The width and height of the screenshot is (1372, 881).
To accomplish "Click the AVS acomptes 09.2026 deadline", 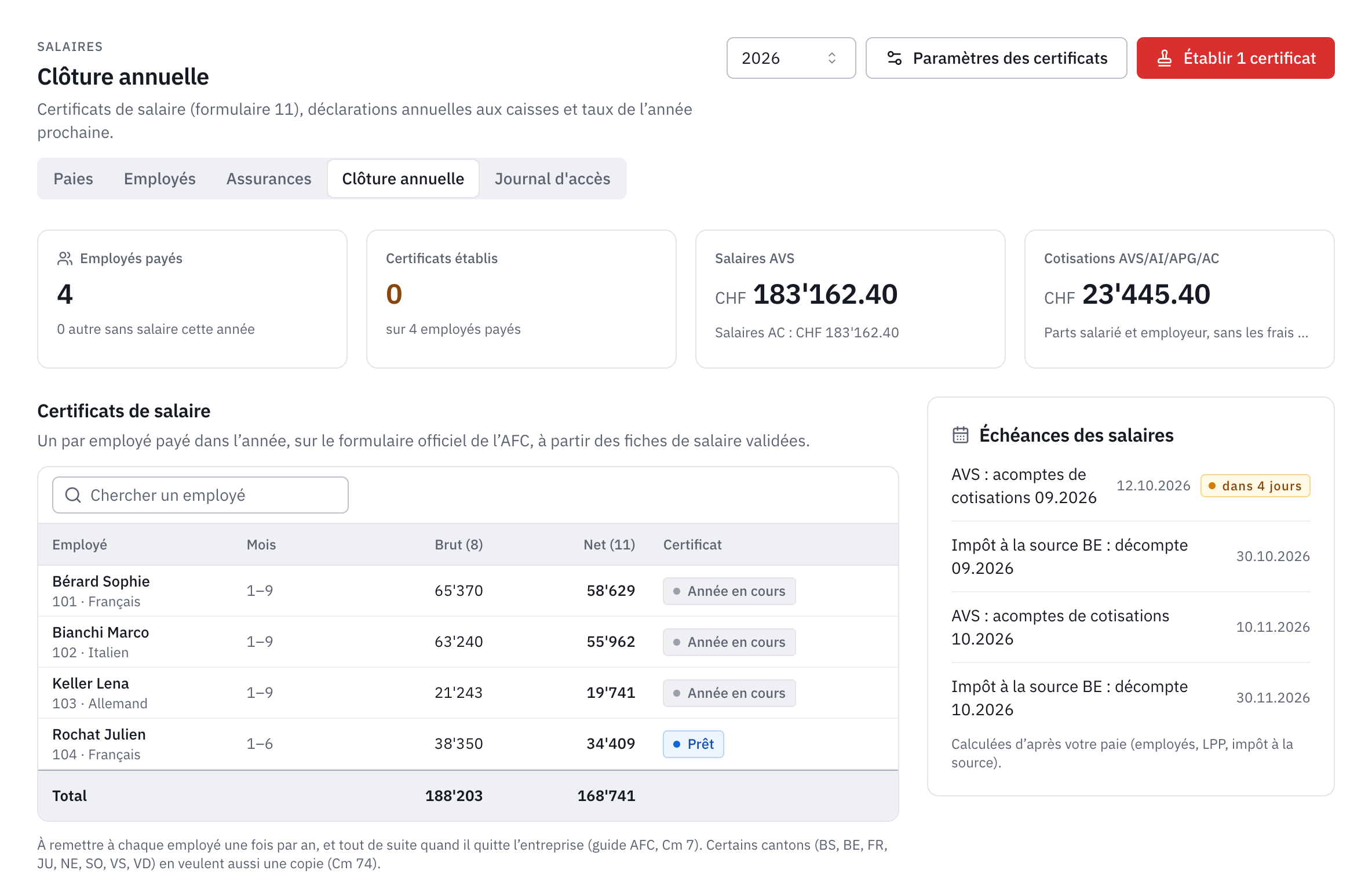I will (1024, 486).
